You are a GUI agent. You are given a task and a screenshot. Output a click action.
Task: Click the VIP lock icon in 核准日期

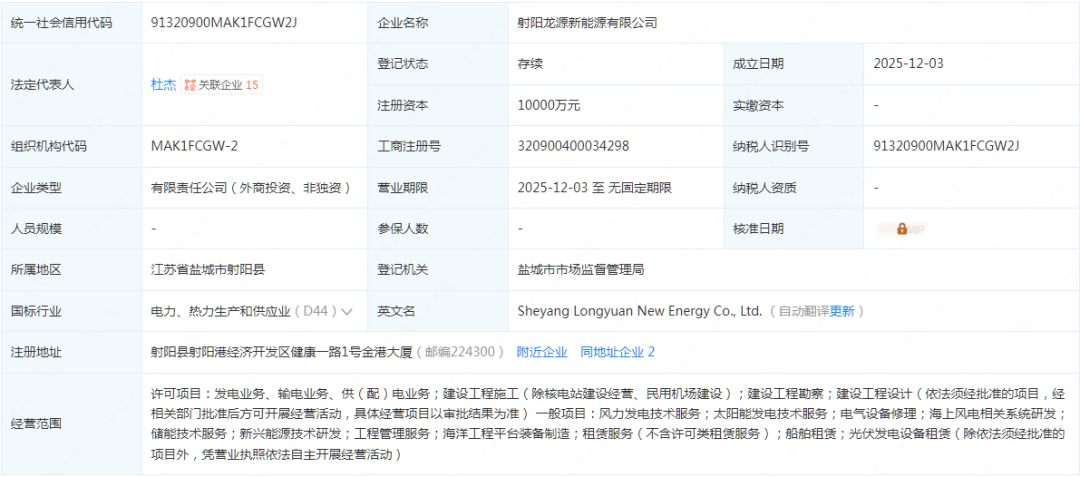coord(902,229)
